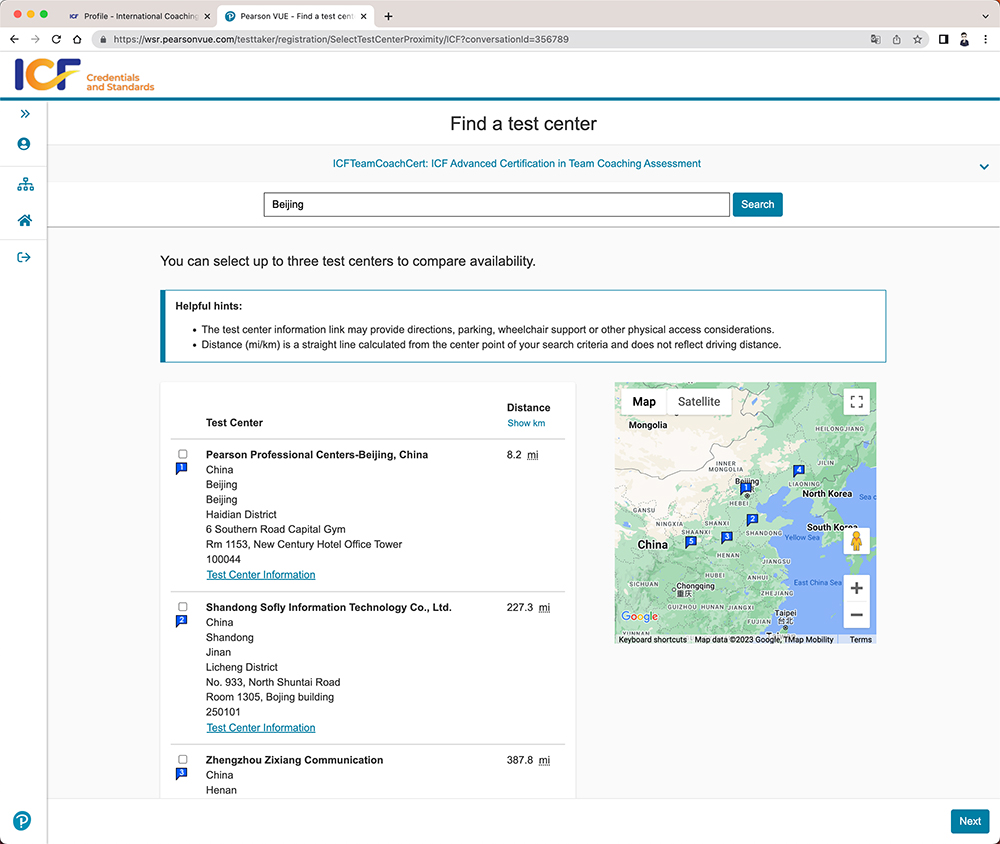This screenshot has width=1000, height=844.
Task: Click the Search button
Action: pyautogui.click(x=757, y=205)
